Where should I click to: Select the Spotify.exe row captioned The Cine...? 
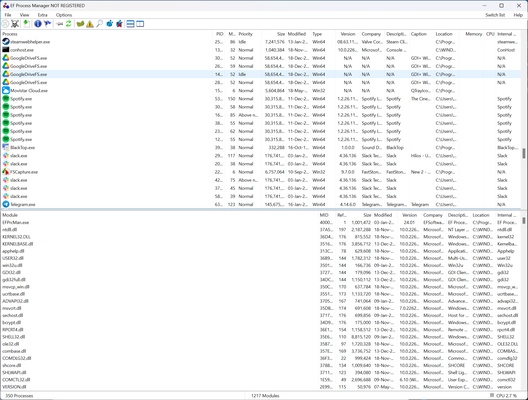pyautogui.click(x=260, y=99)
